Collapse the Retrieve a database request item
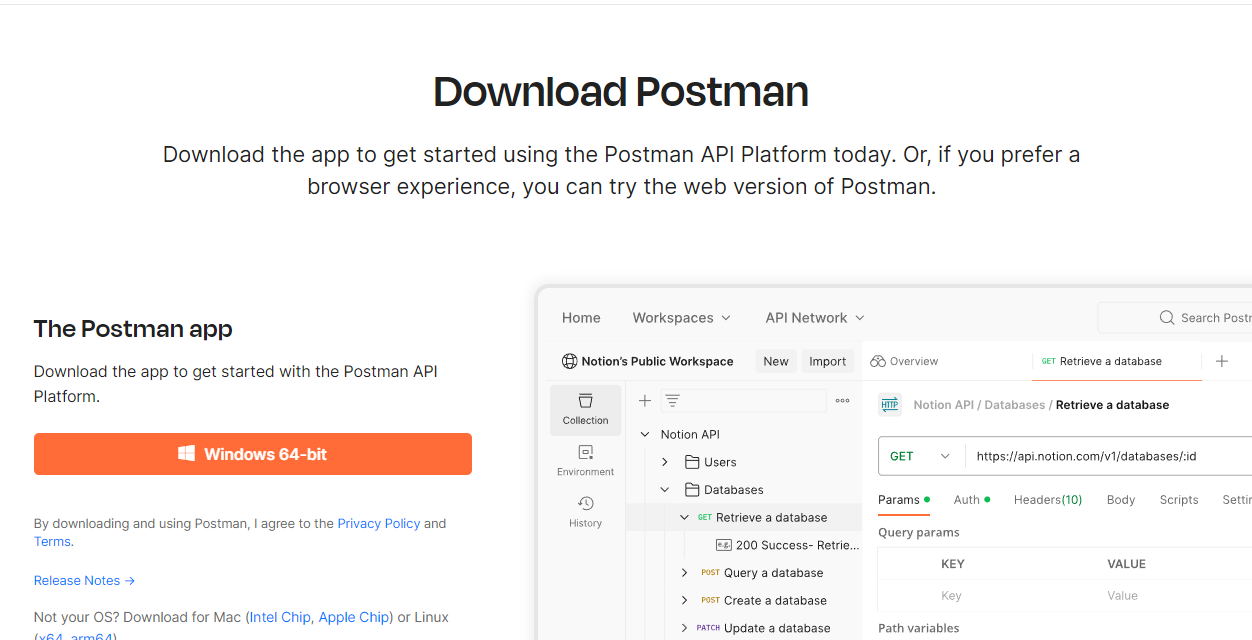The image size is (1252, 640). pos(685,517)
